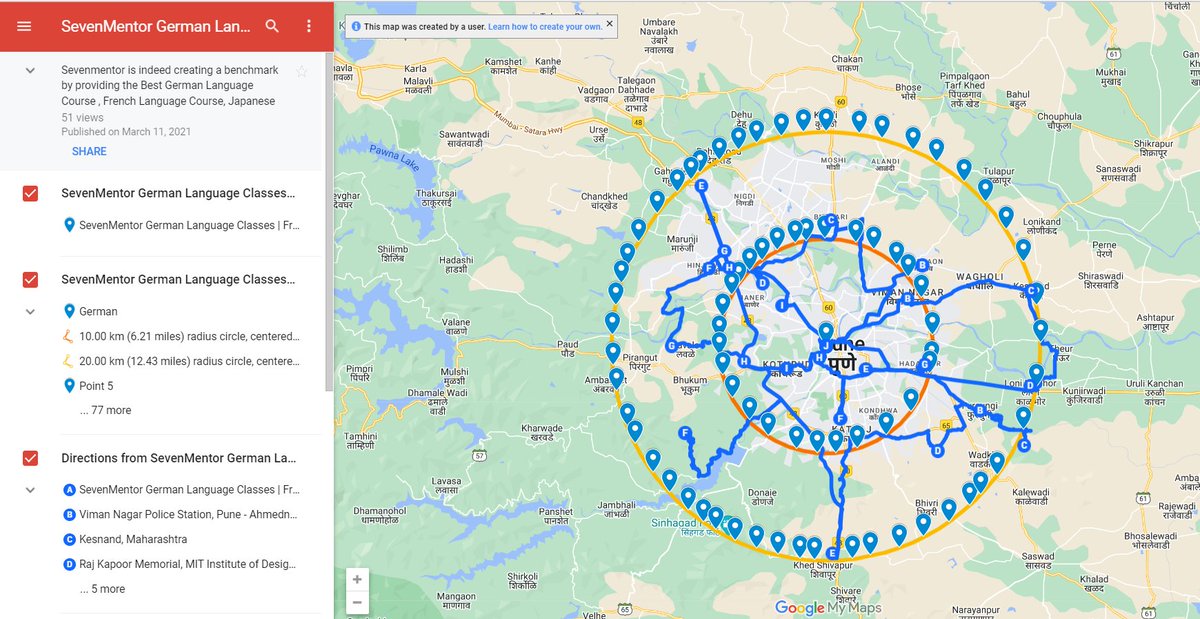This screenshot has height=619, width=1200.
Task: Click the pin icon next to 'German'
Action: click(69, 311)
